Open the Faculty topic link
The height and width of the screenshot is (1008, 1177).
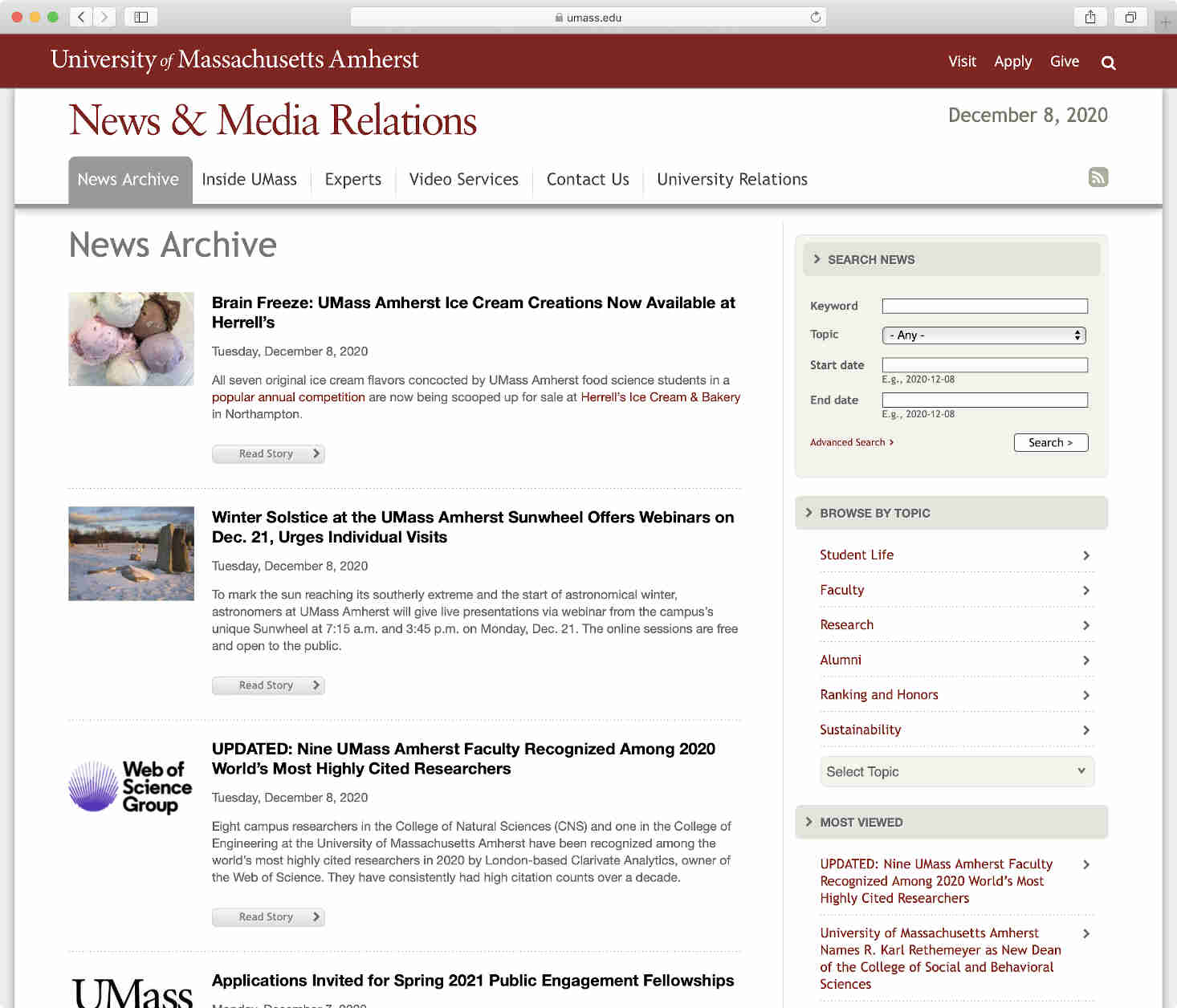coord(841,590)
